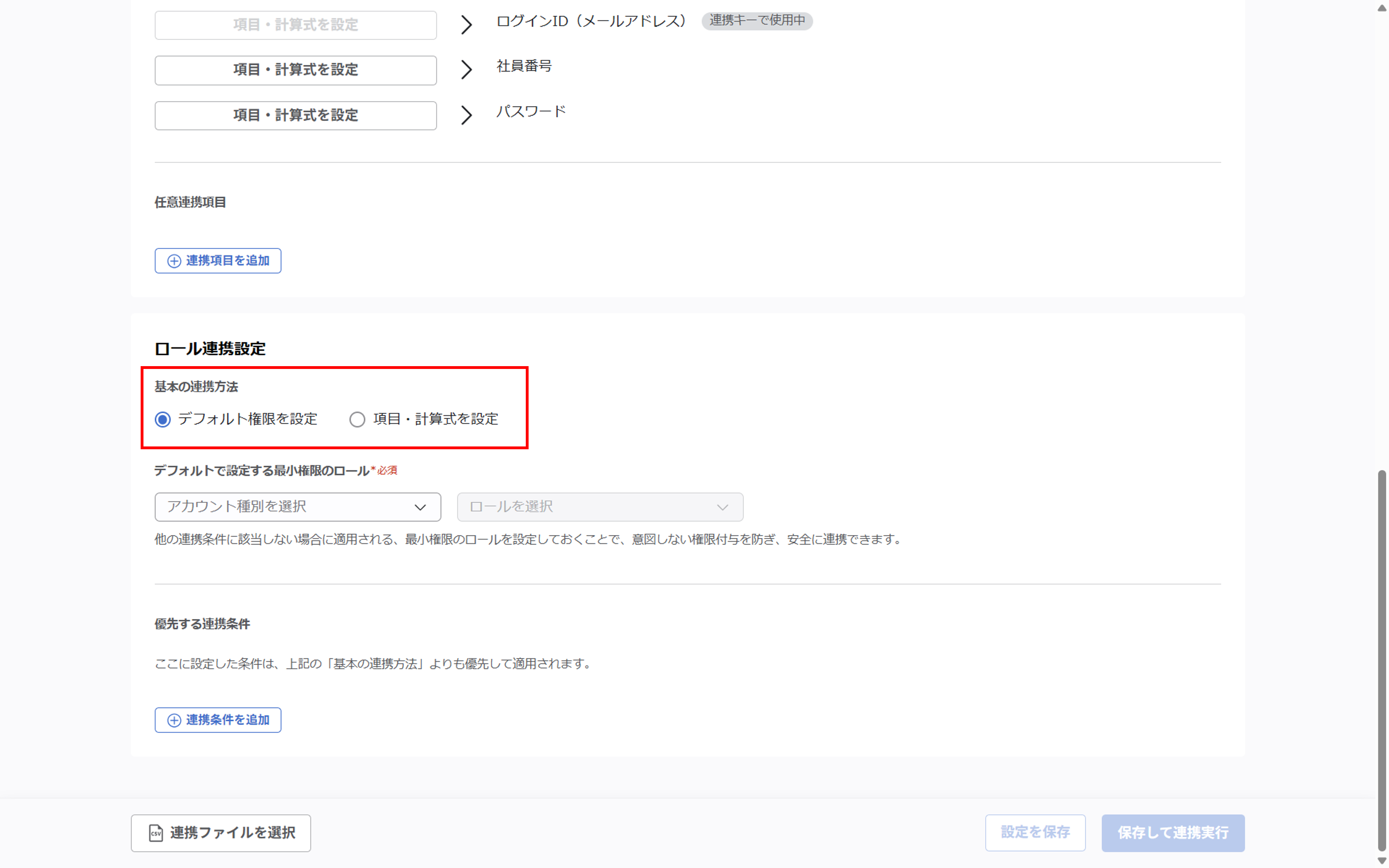Image resolution: width=1389 pixels, height=868 pixels.
Task: Click the vertical scrollbar thumb
Action: [x=1382, y=660]
